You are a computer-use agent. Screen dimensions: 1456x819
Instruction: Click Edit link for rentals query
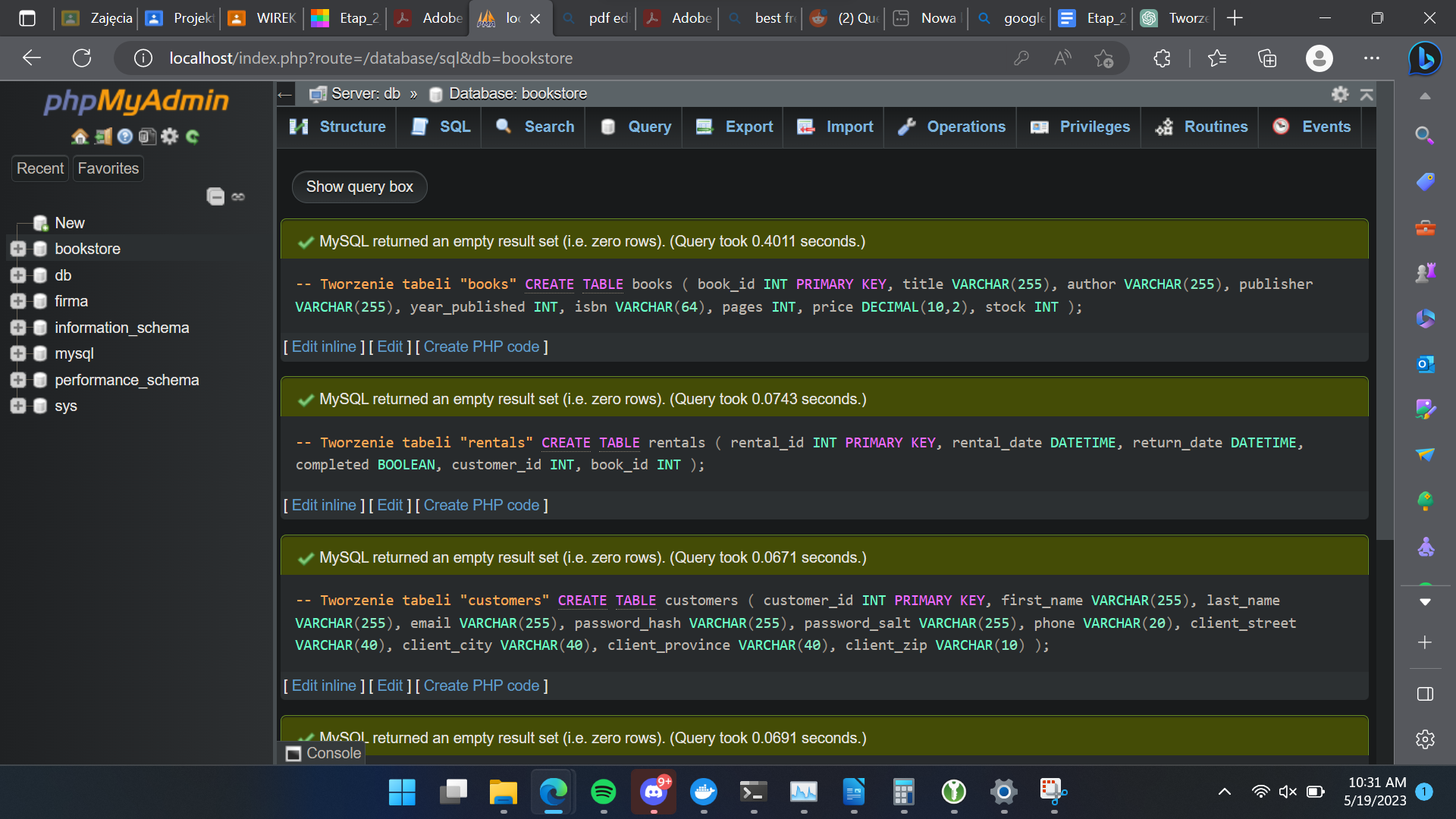pos(390,505)
